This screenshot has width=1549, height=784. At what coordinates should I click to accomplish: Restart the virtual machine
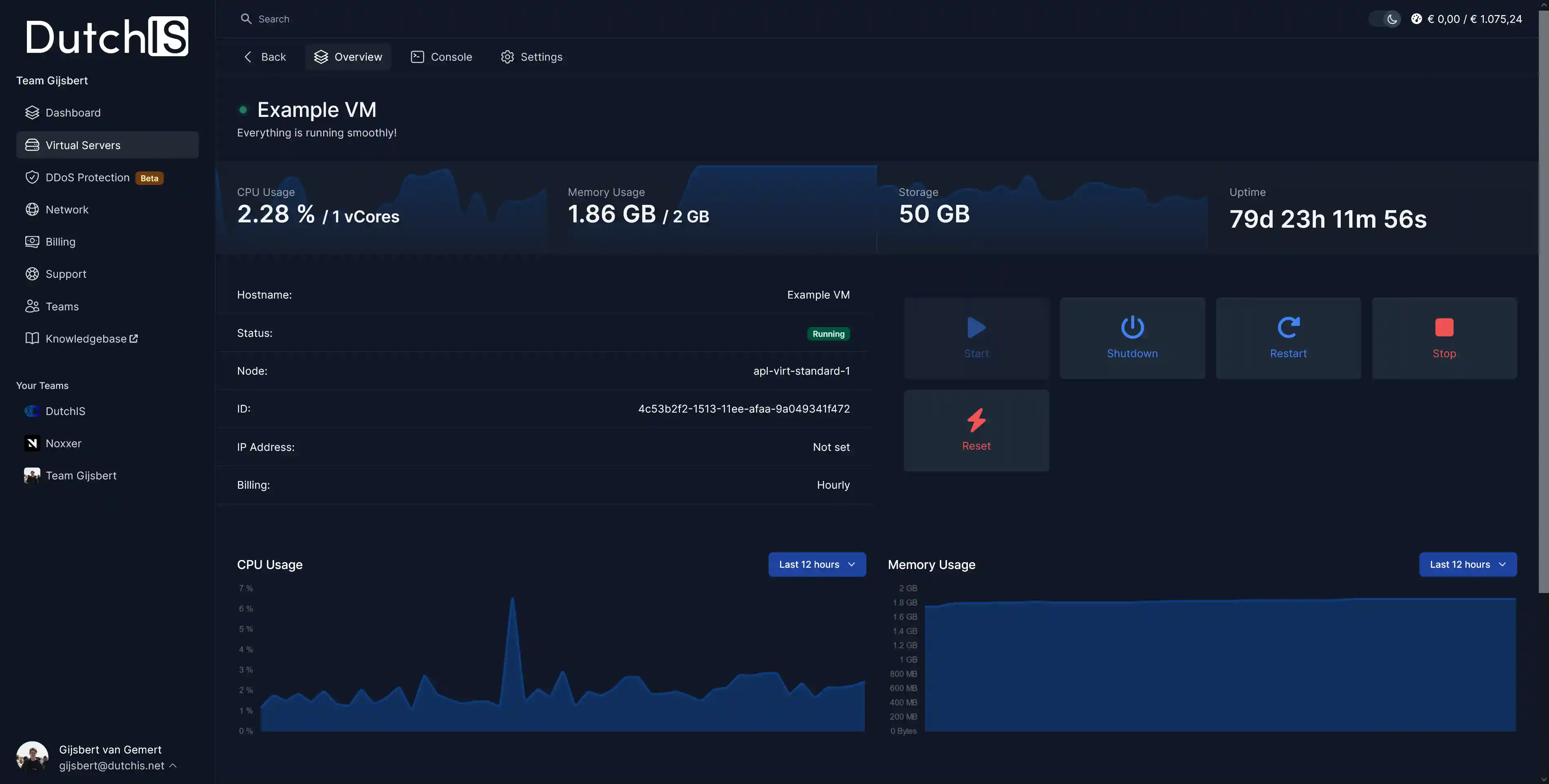(x=1288, y=338)
